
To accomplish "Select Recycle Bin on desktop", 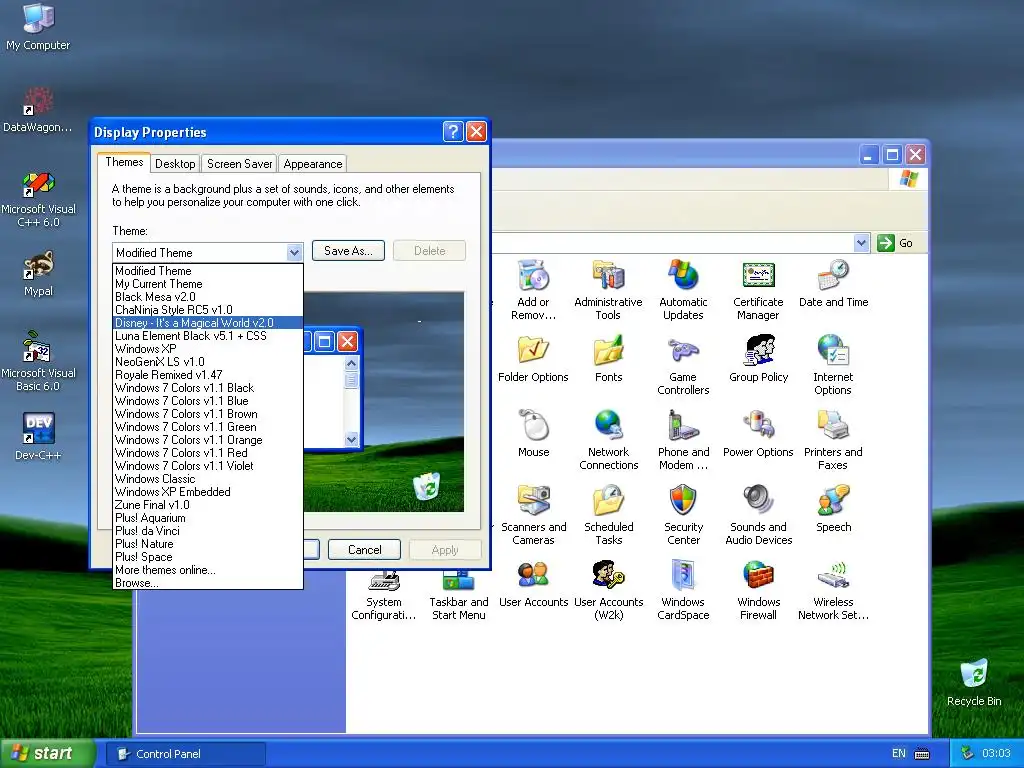I will point(974,682).
